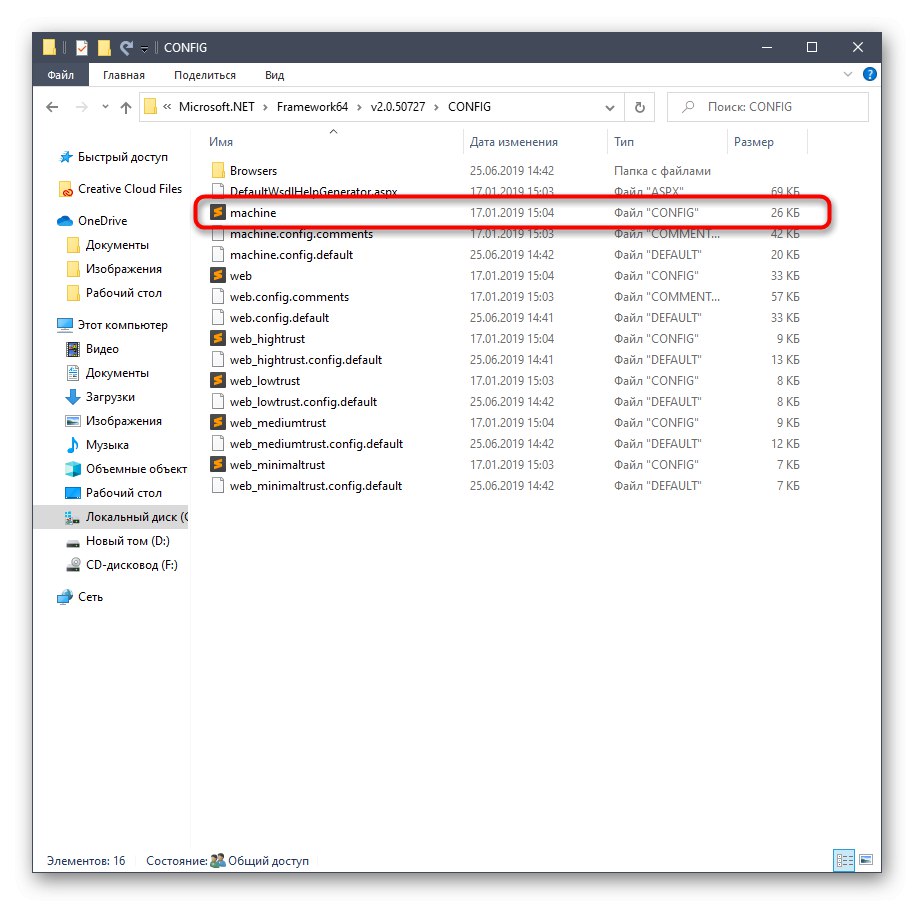Select OneDrive in navigation pane
This screenshot has width=914, height=905.
point(92,221)
